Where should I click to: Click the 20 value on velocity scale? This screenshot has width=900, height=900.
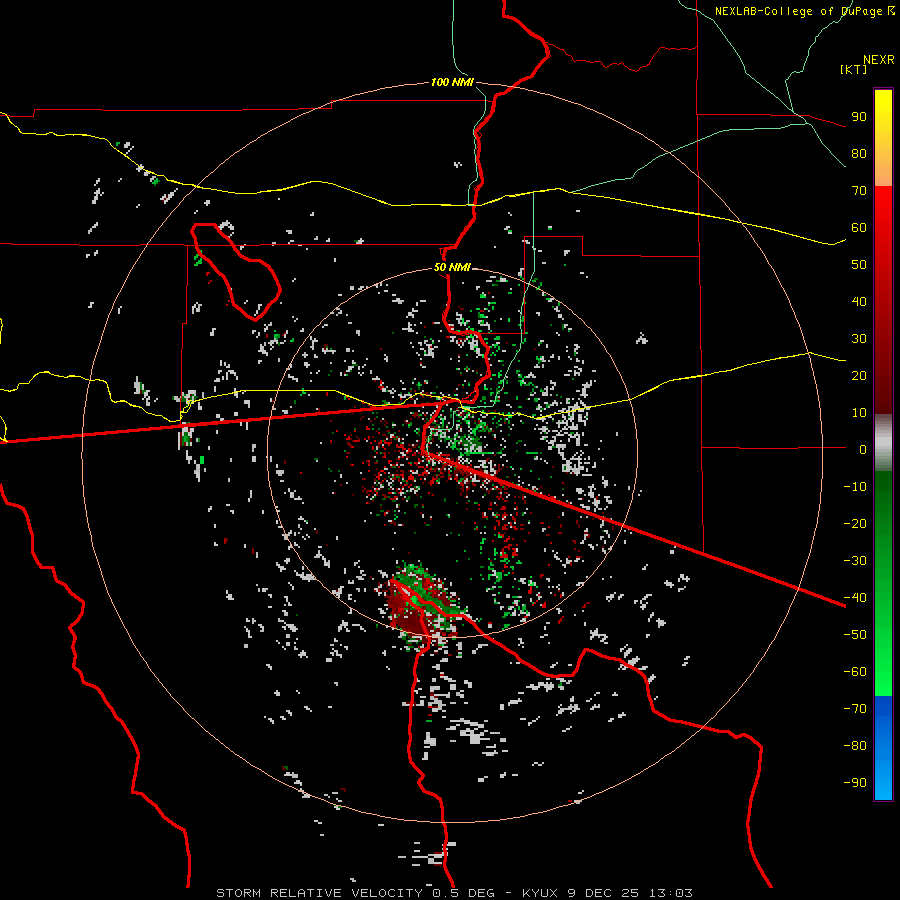click(x=859, y=376)
